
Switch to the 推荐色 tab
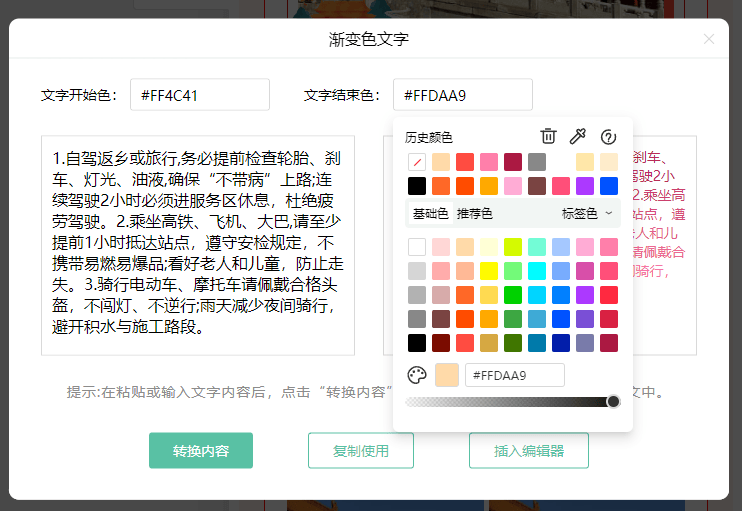(474, 213)
